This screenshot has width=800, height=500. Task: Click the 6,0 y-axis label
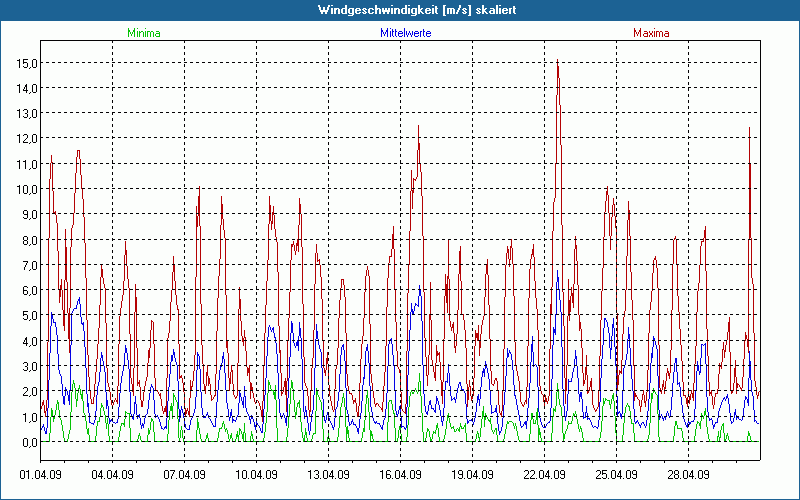tap(29, 290)
